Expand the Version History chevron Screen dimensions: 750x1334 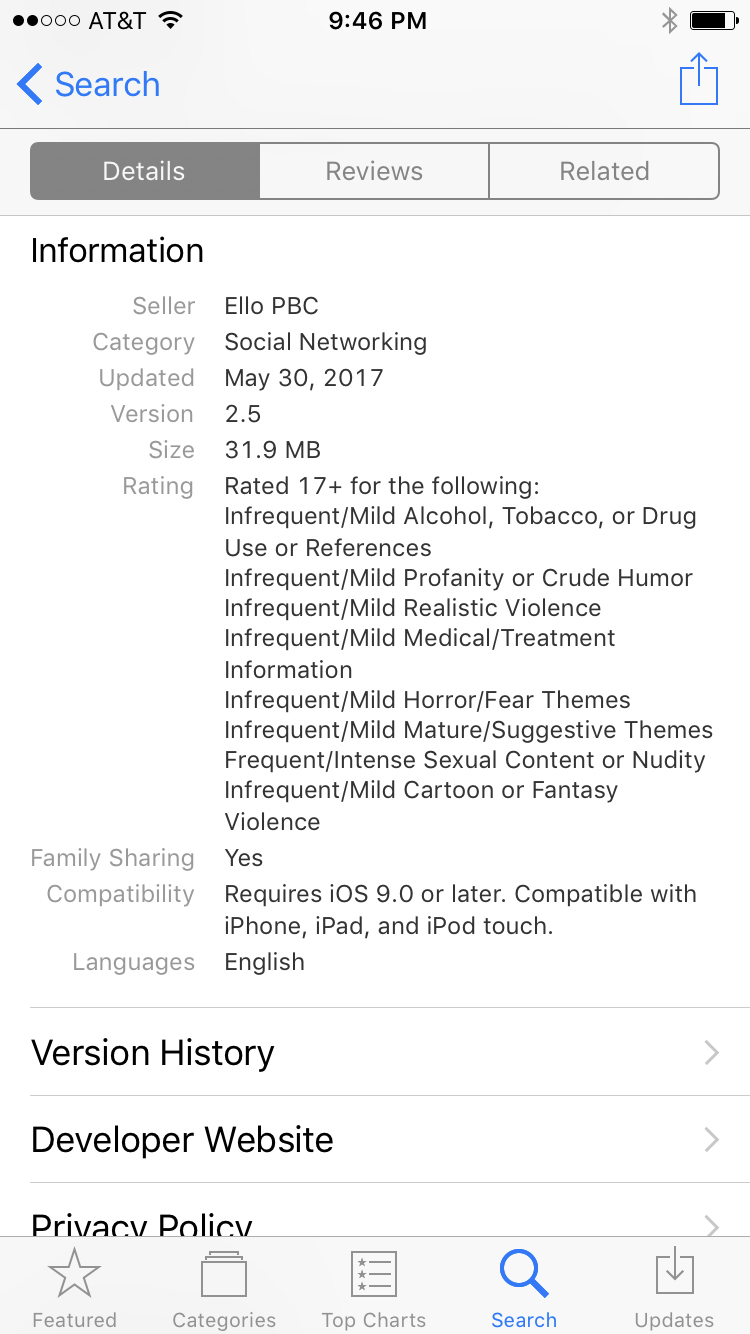click(712, 1052)
